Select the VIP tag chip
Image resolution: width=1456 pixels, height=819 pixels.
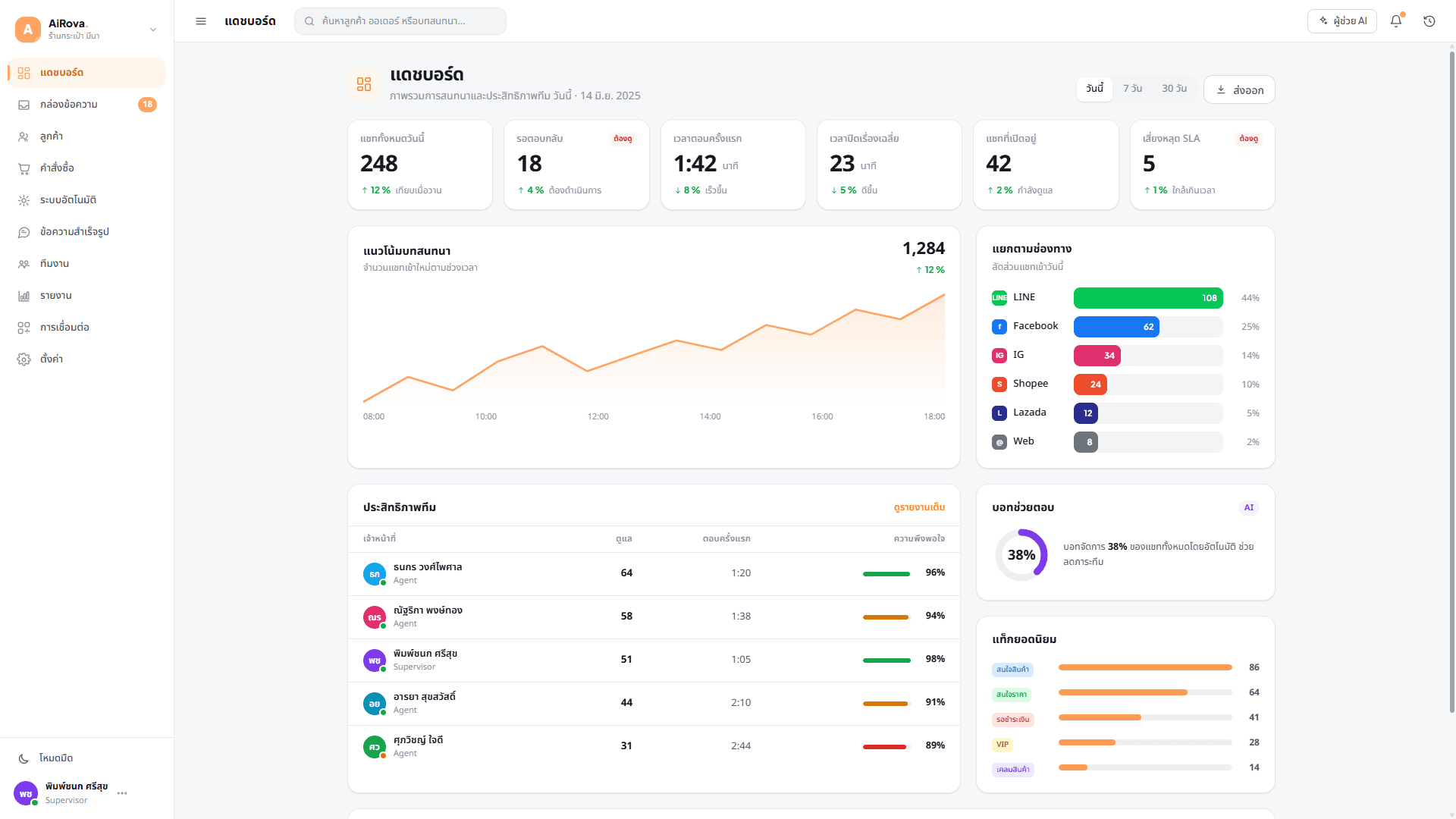click(x=1003, y=745)
